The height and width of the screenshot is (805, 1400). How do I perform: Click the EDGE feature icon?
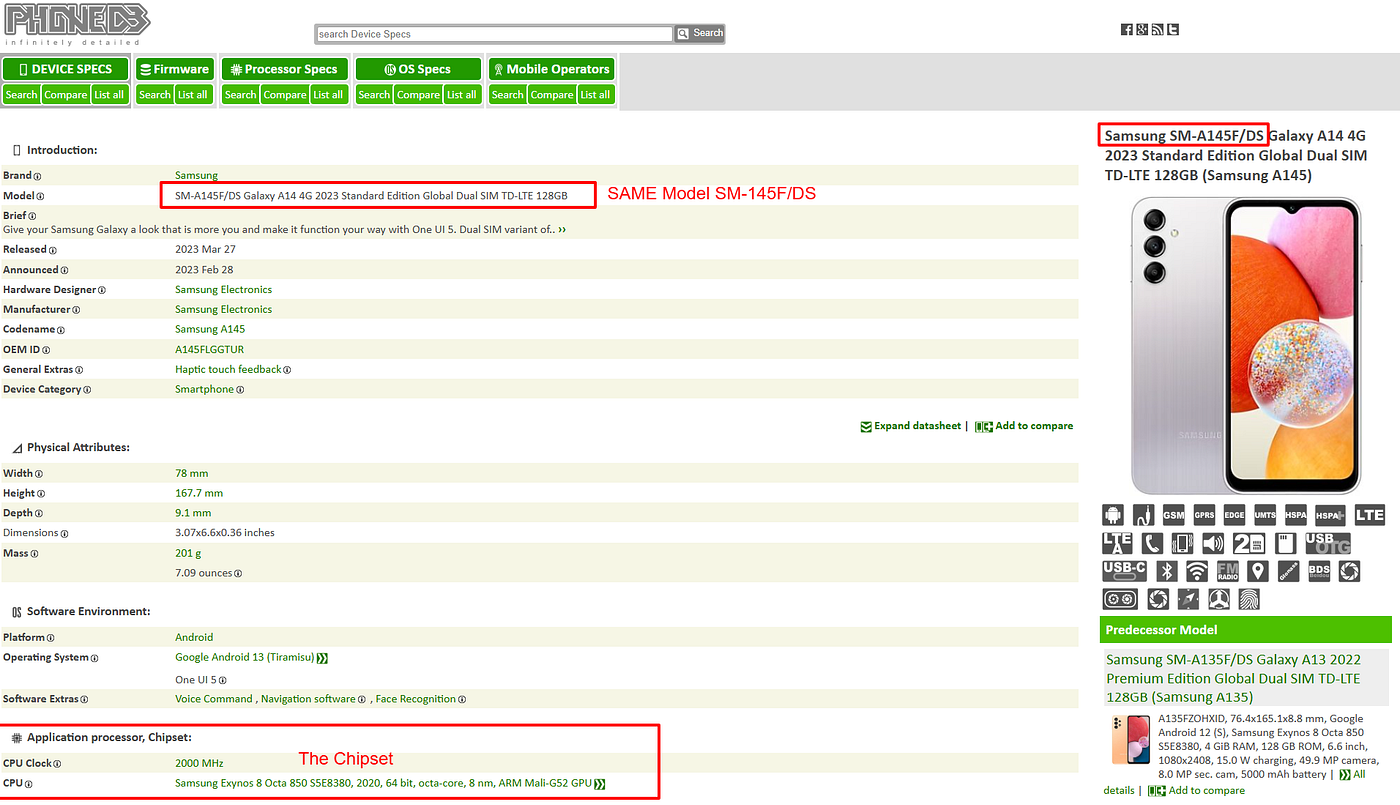1235,515
